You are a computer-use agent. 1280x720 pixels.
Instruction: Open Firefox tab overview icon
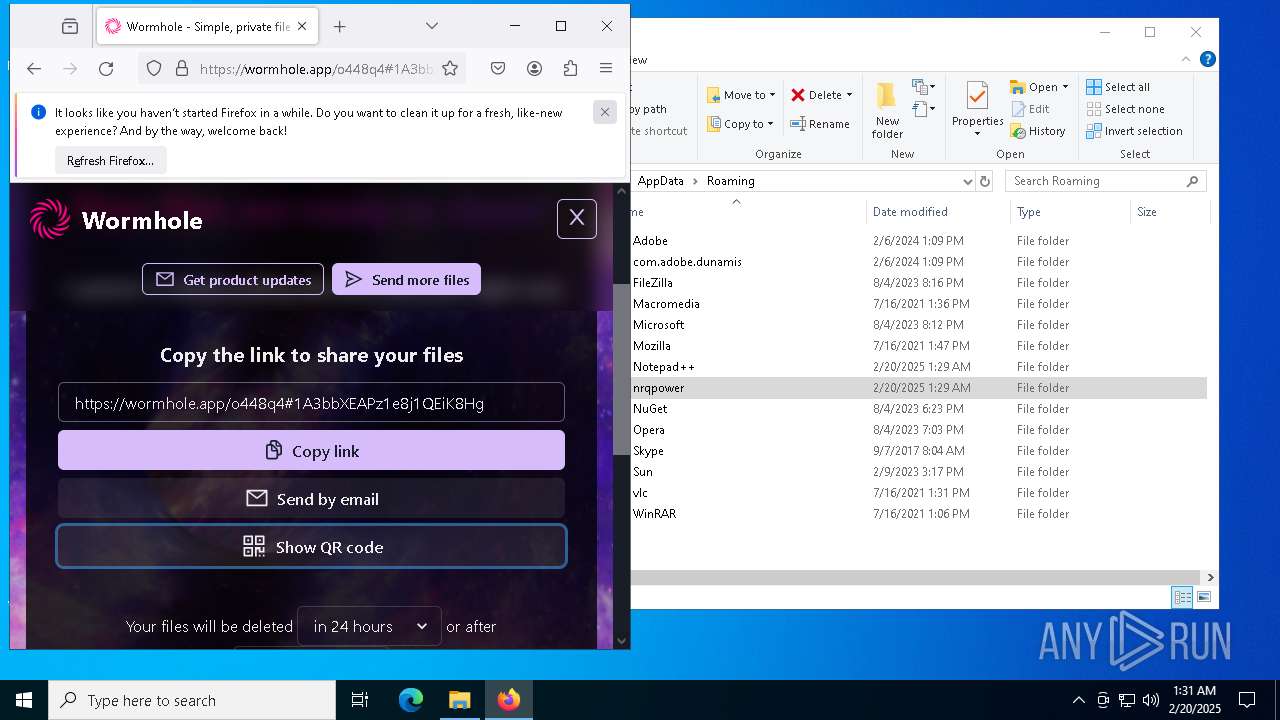[69, 26]
